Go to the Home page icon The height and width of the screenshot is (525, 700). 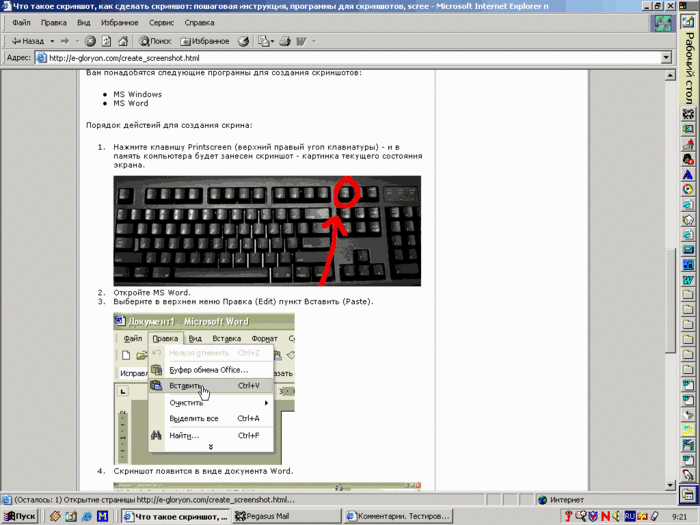pyautogui.click(x=123, y=41)
